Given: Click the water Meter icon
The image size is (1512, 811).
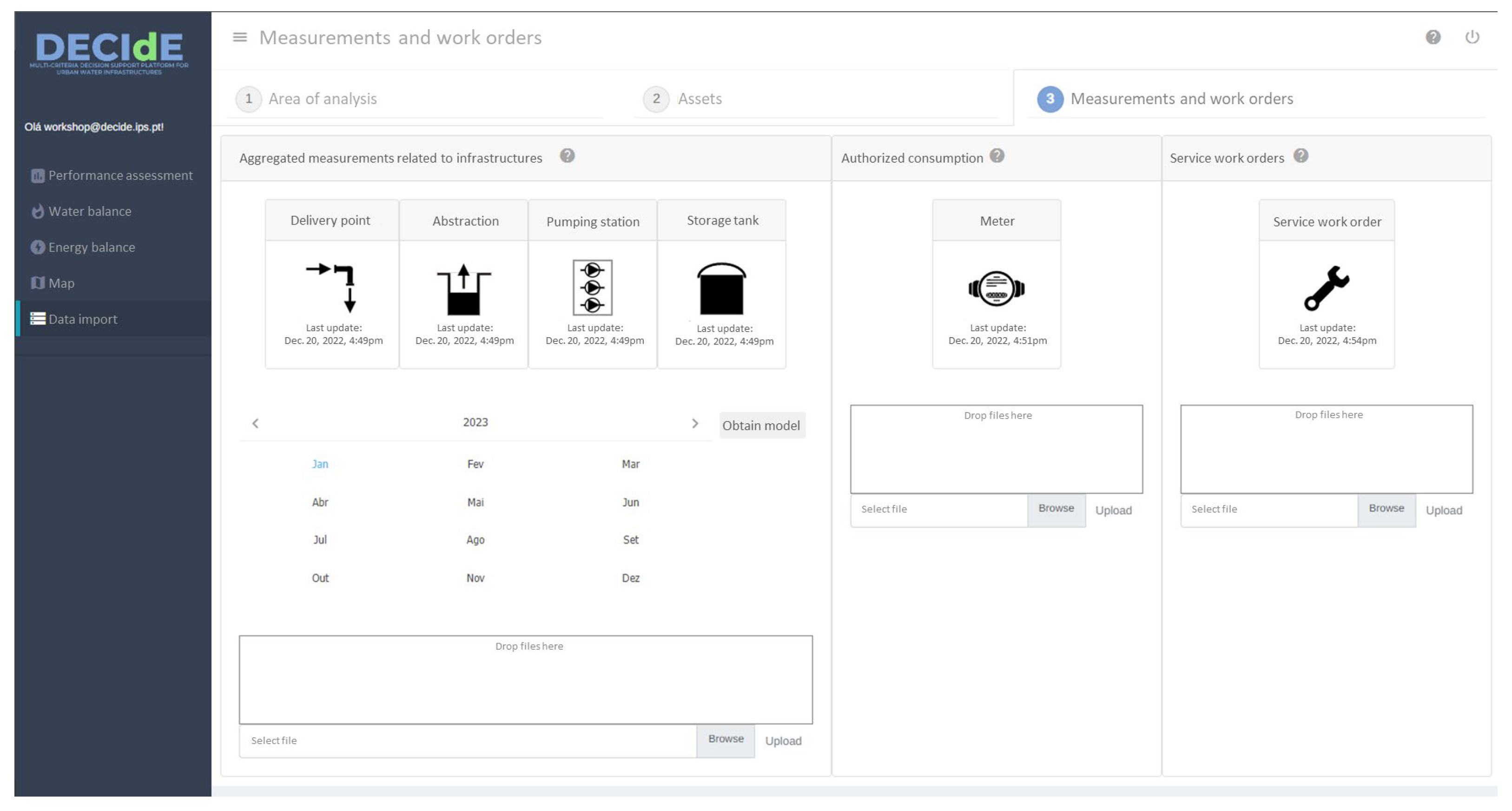Looking at the screenshot, I should [x=997, y=288].
